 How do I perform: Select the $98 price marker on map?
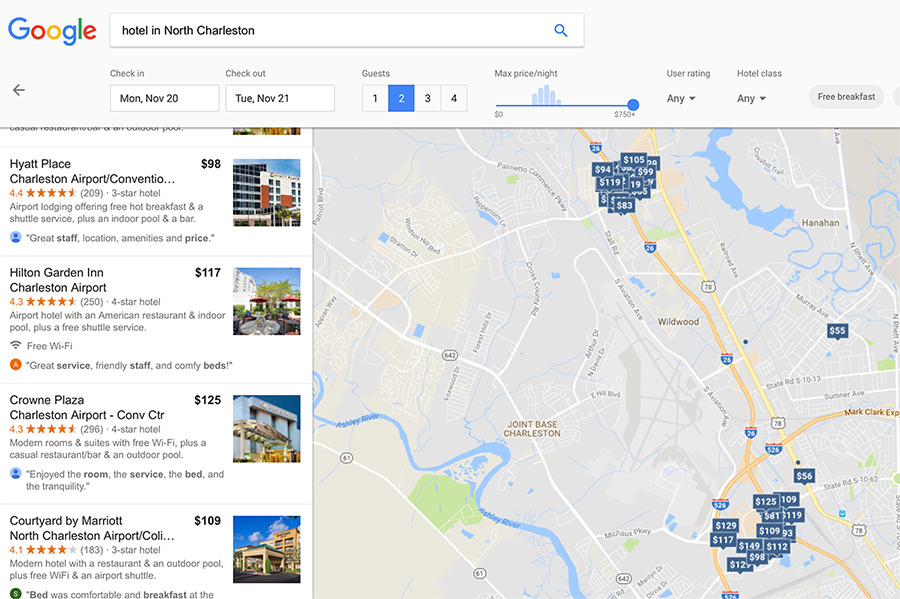point(757,557)
